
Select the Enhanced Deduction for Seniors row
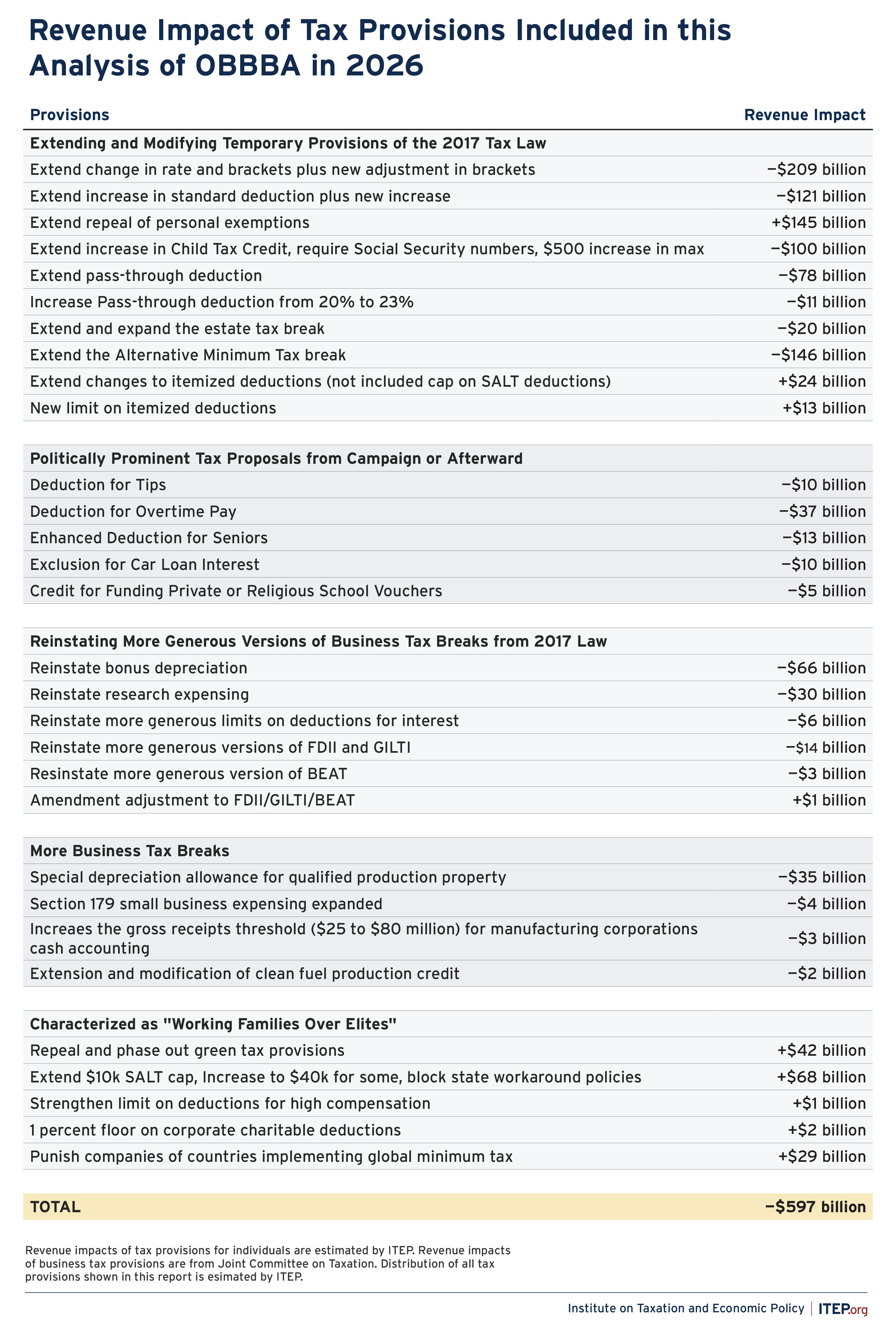[x=149, y=538]
